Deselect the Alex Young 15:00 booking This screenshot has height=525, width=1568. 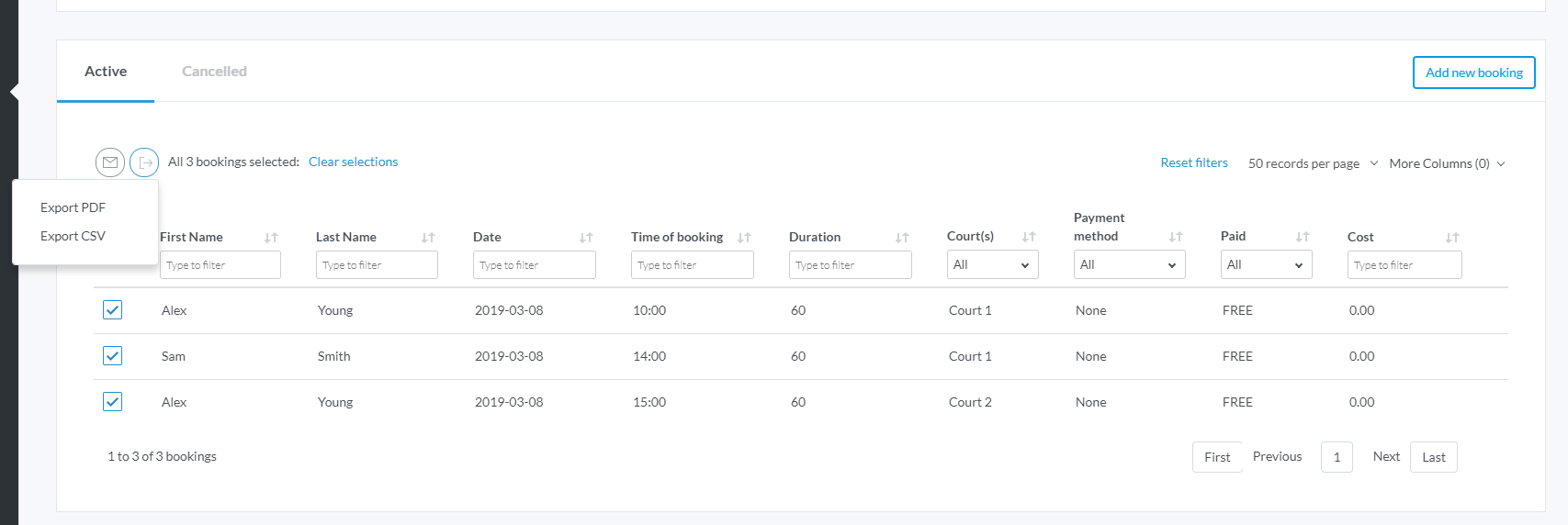pyautogui.click(x=112, y=402)
